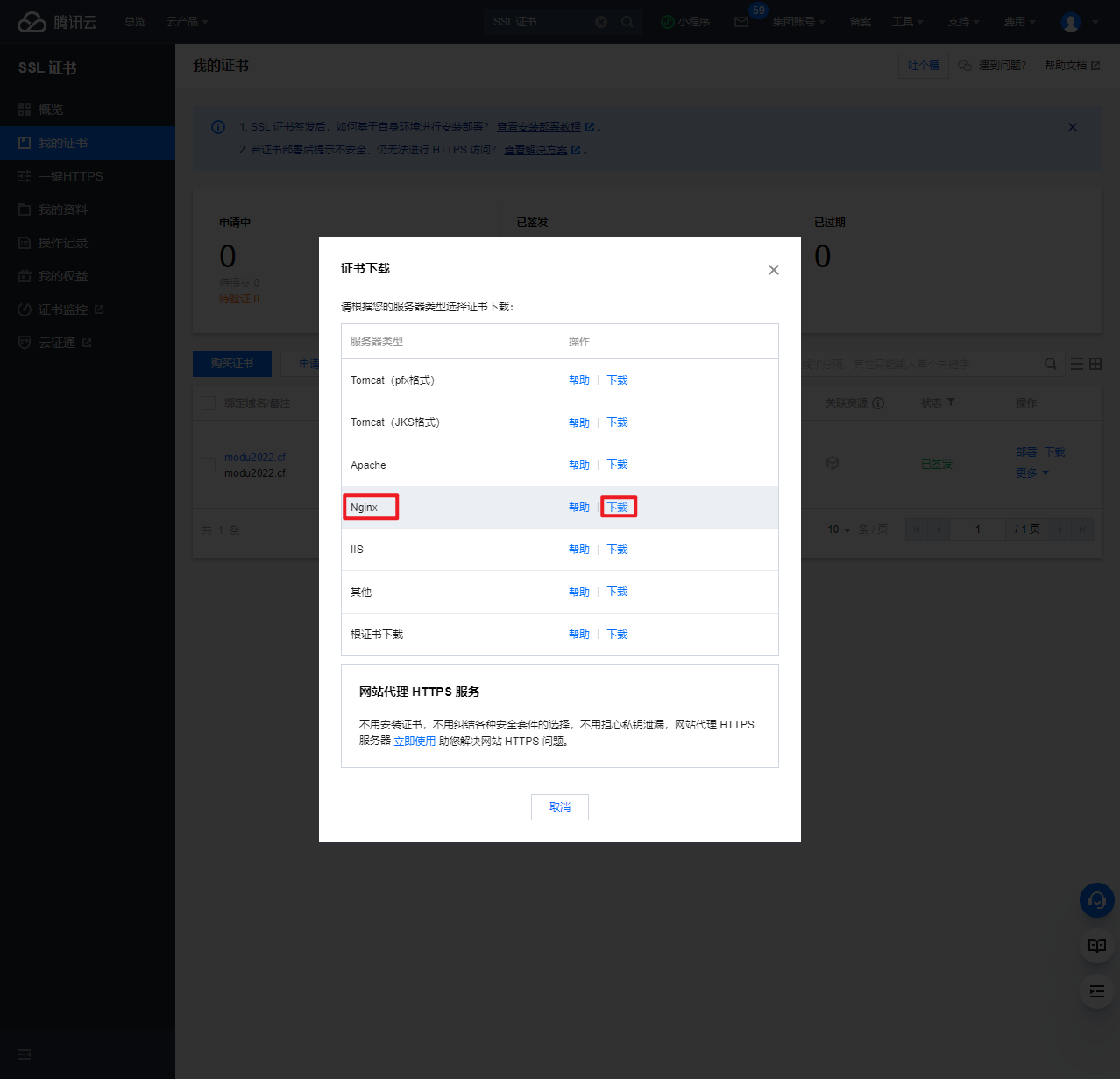Open the modu2022.cf domain link

coord(255,458)
